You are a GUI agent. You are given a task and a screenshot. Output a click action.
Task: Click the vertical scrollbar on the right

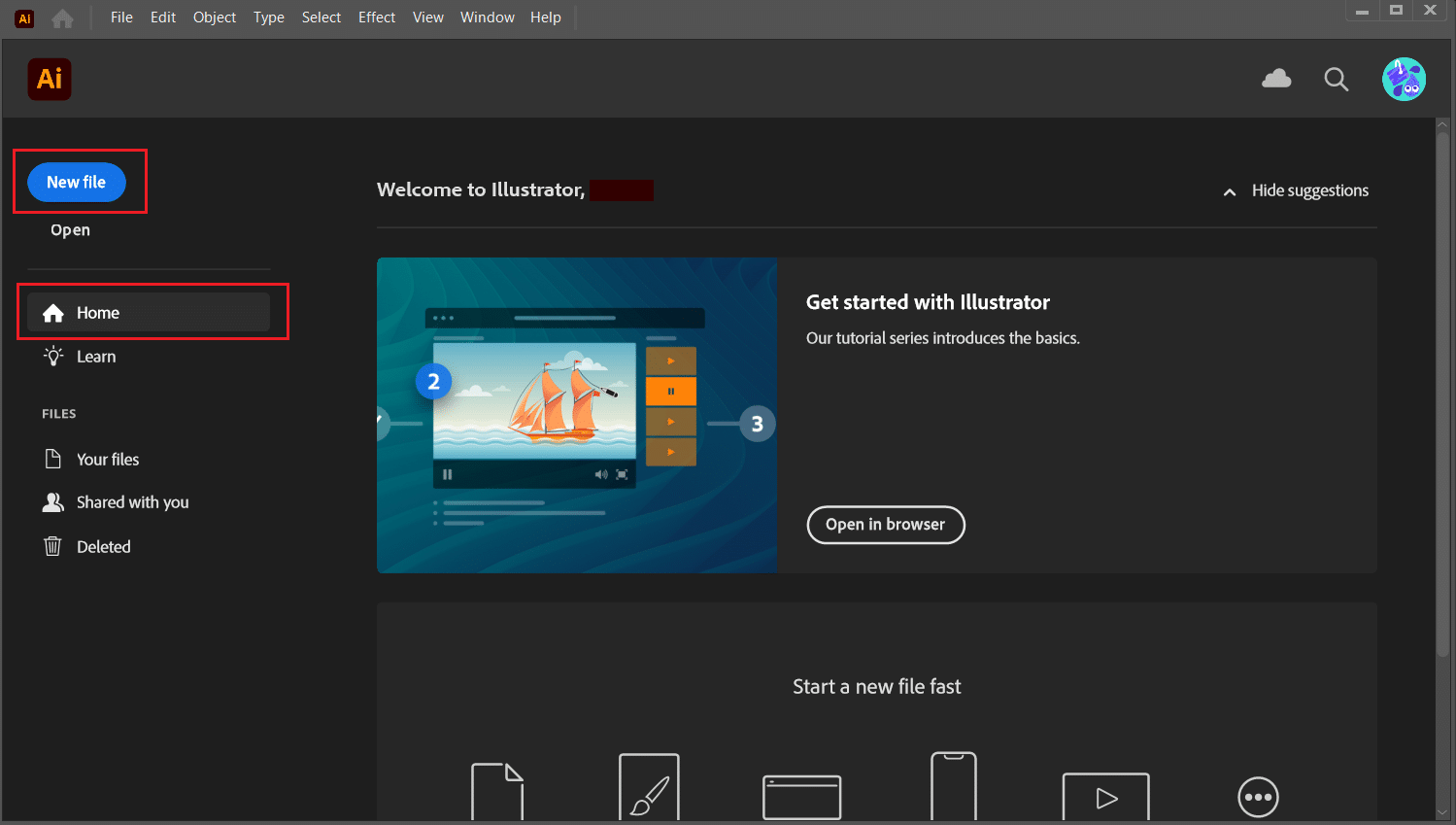point(1442,393)
